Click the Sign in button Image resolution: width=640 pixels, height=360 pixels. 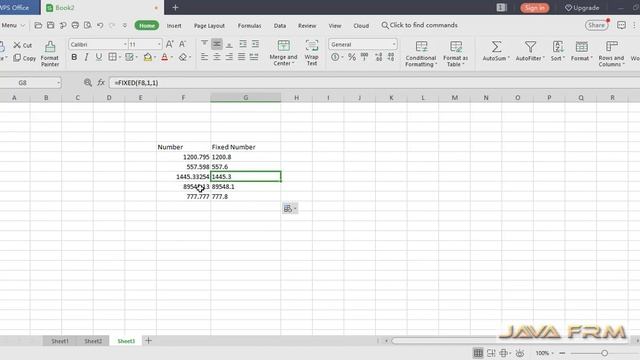pos(534,8)
